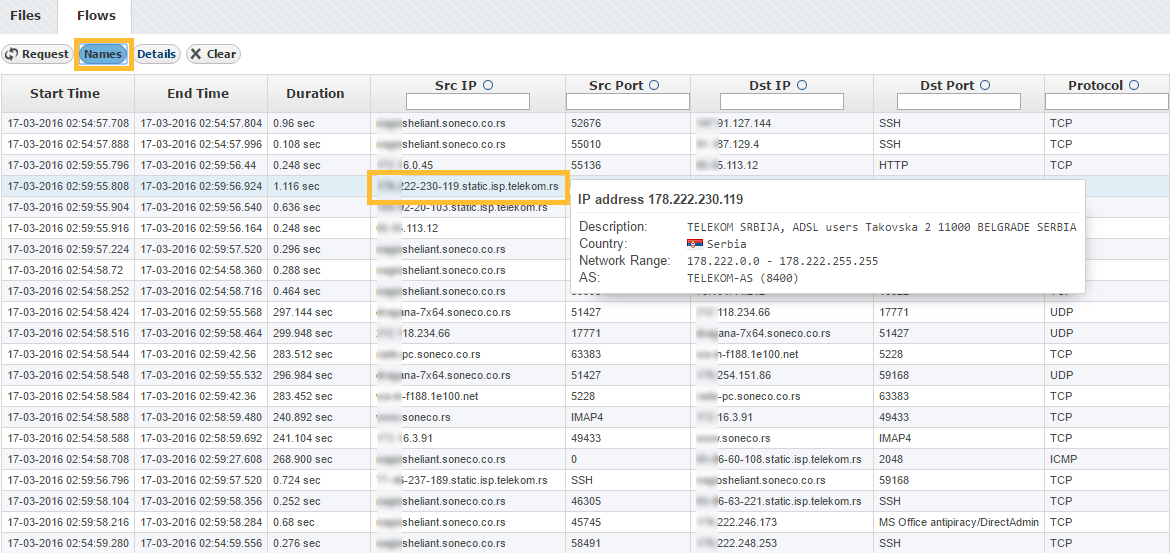Click the Clear button with X icon

(x=213, y=54)
